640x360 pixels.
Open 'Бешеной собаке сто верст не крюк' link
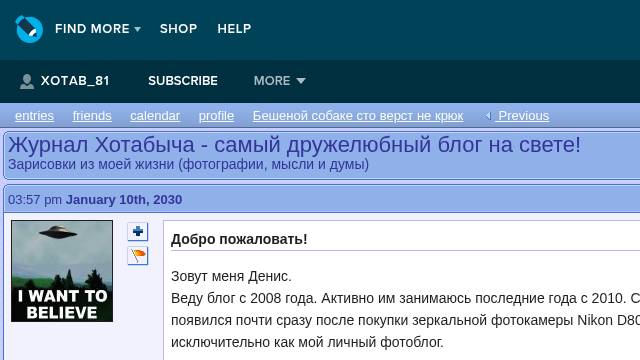(x=358, y=116)
